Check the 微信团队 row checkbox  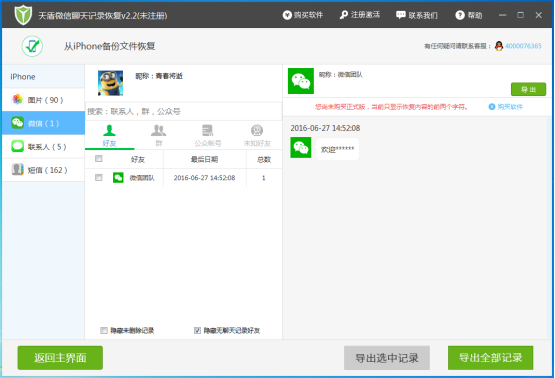point(99,177)
